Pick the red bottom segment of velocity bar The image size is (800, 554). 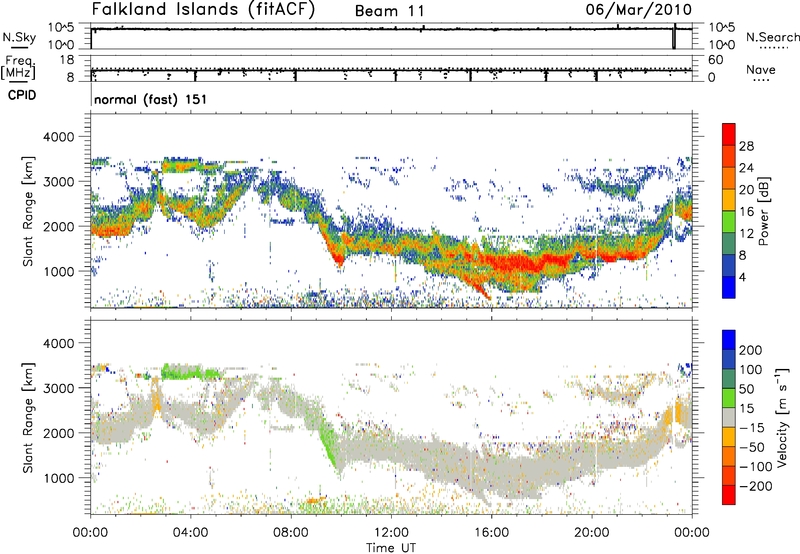729,495
